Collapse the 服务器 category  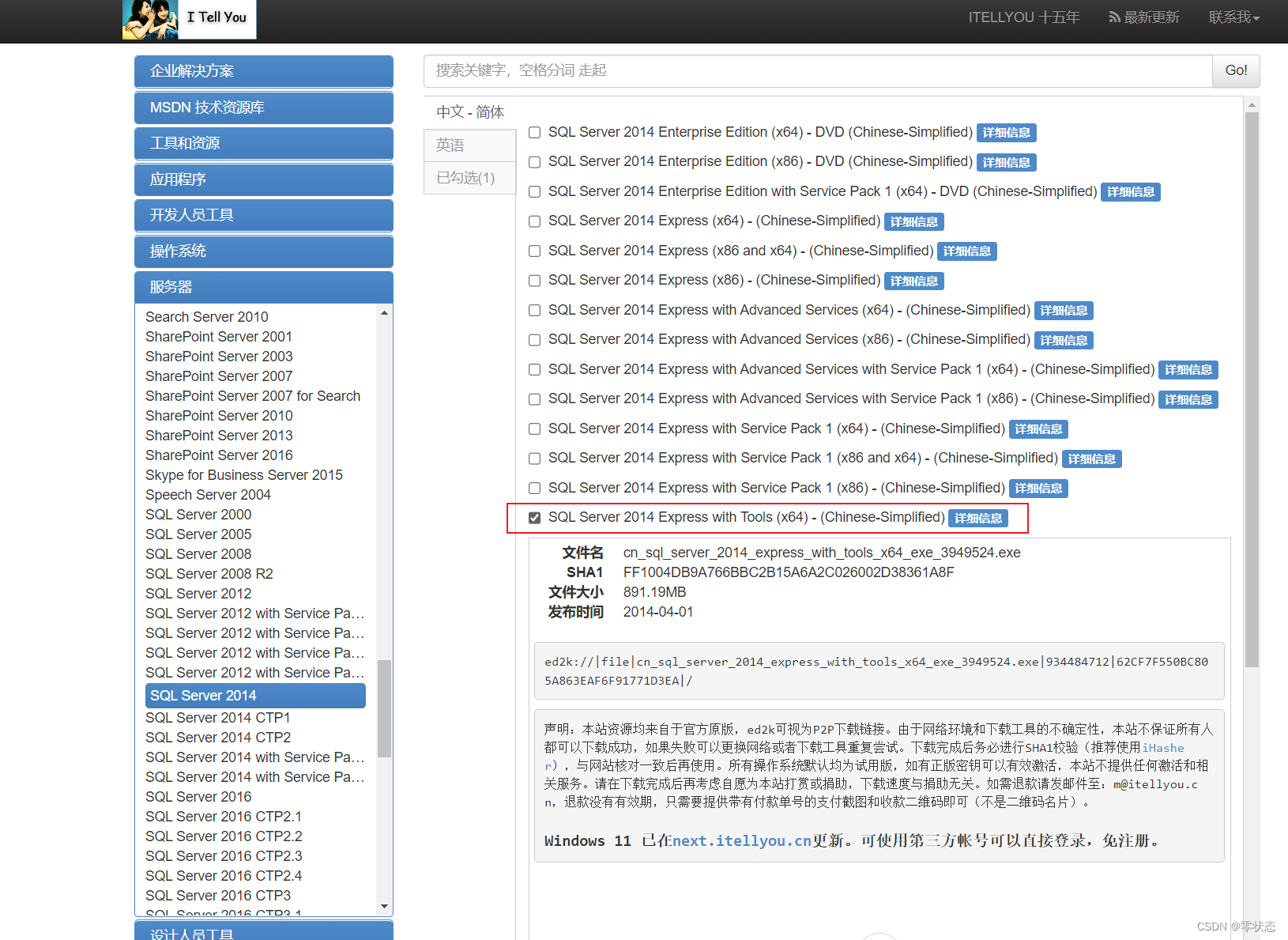pos(264,287)
